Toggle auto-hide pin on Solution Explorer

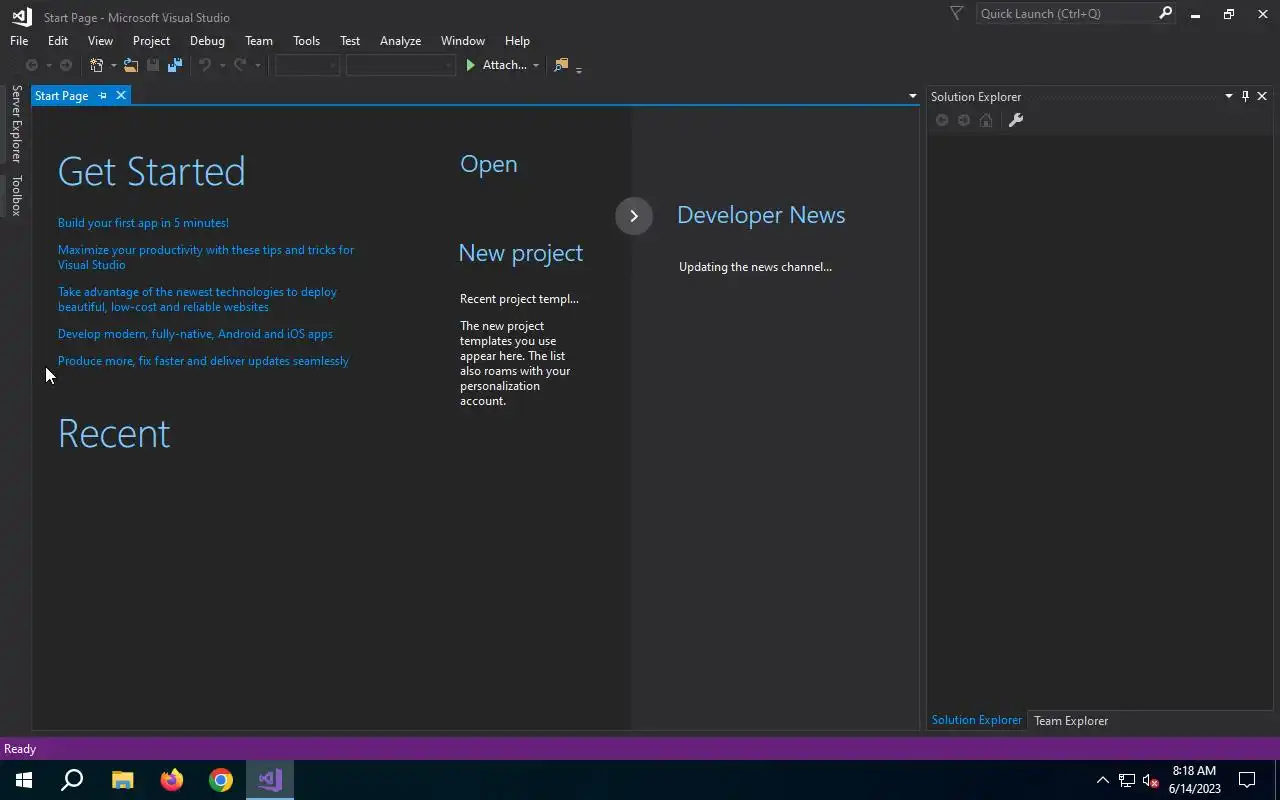click(1245, 96)
